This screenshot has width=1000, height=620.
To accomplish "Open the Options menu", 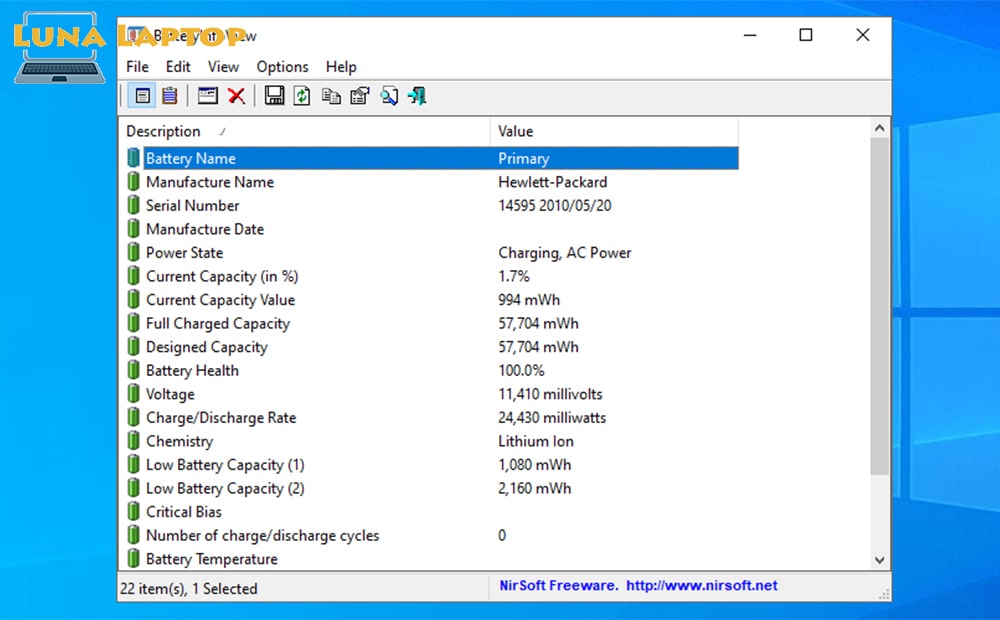I will coord(282,67).
